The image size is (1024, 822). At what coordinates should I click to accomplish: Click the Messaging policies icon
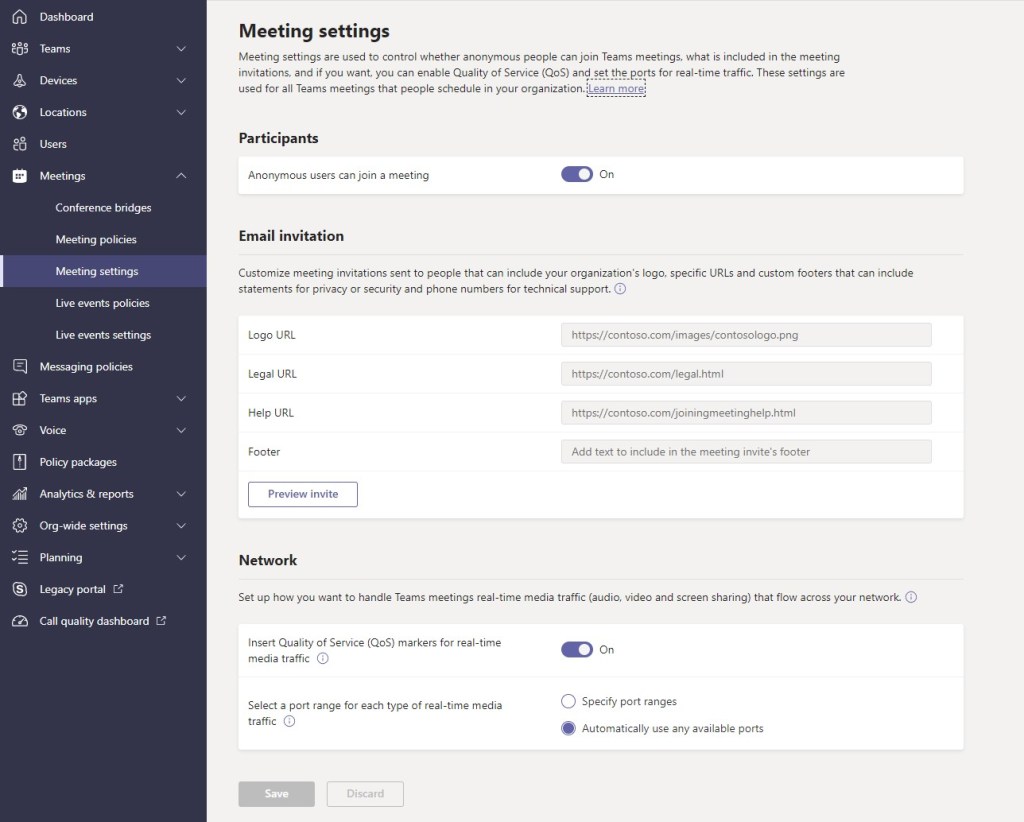(x=19, y=367)
